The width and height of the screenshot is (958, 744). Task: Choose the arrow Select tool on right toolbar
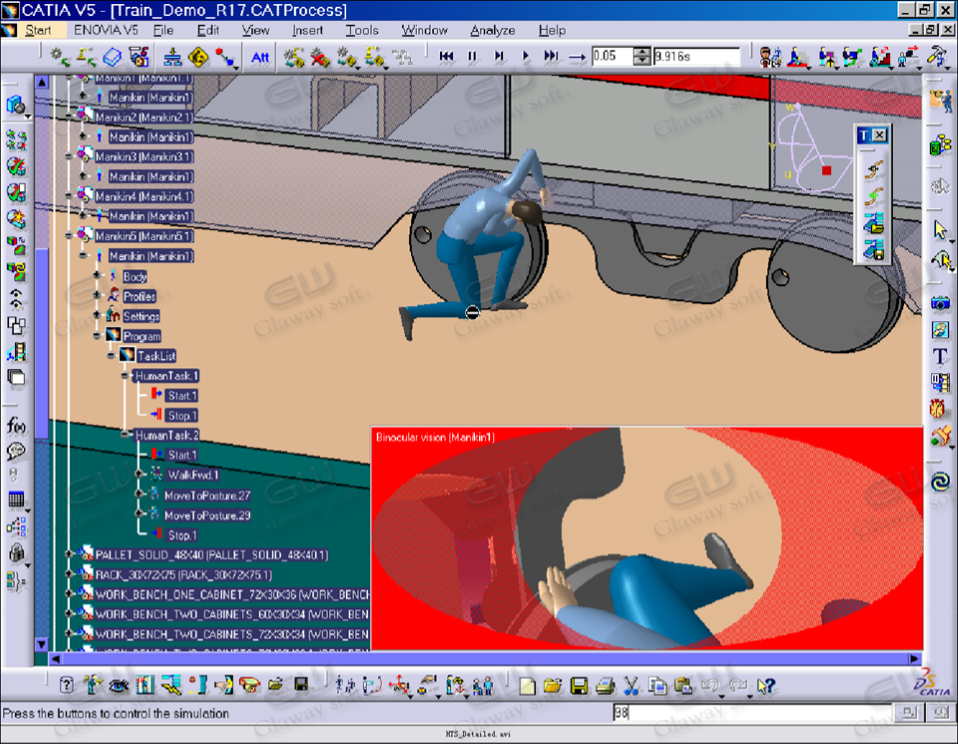tap(940, 230)
